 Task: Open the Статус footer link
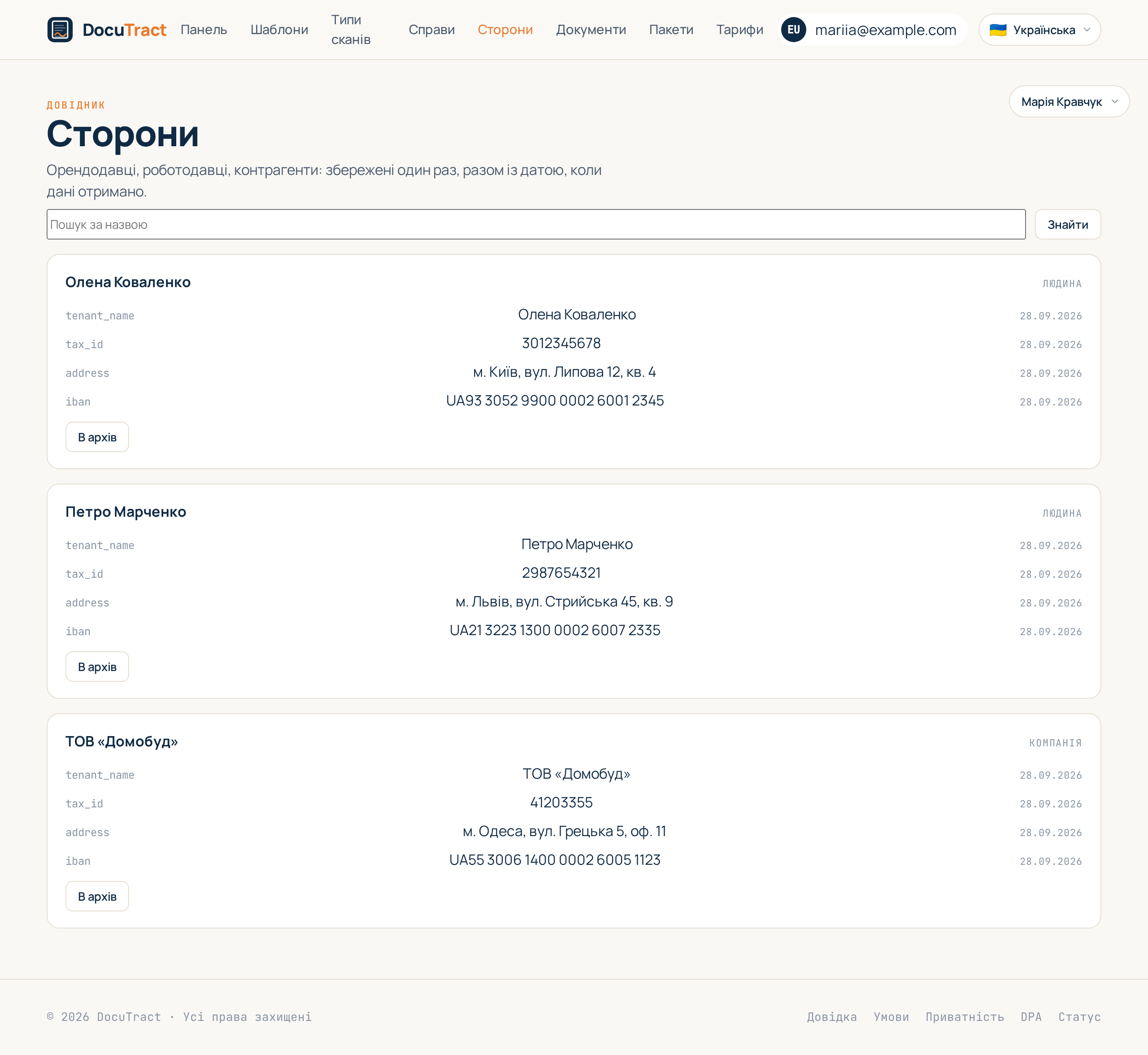tap(1079, 1017)
